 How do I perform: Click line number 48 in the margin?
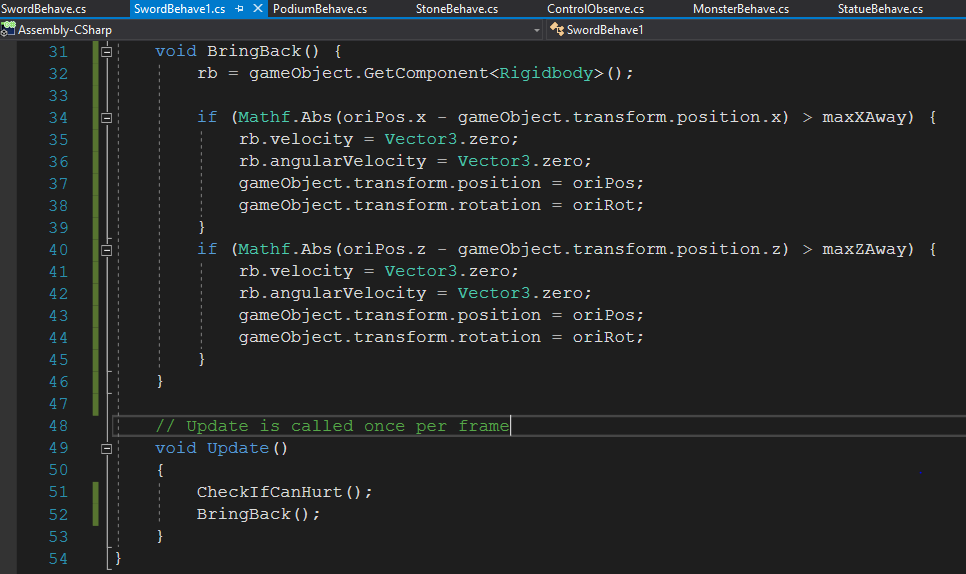click(x=59, y=426)
